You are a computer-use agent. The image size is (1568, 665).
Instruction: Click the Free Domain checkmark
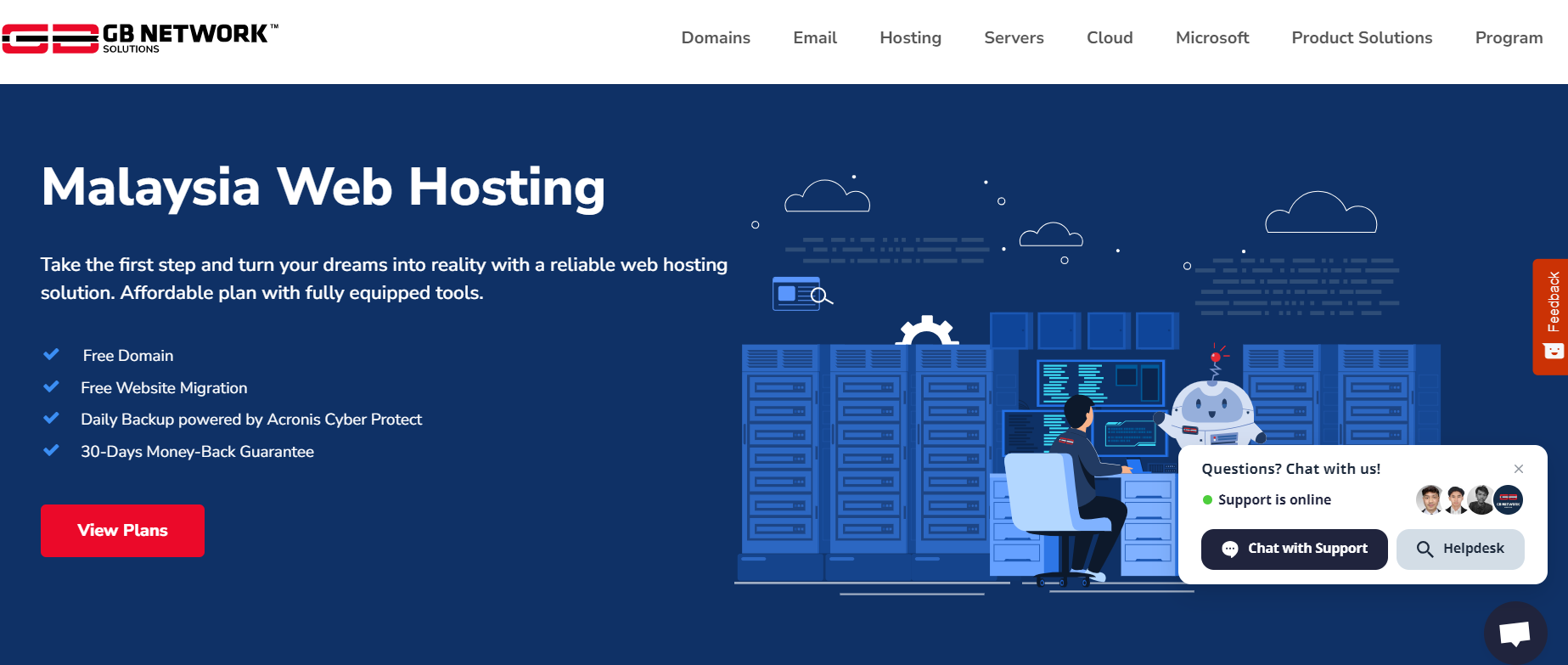point(51,355)
